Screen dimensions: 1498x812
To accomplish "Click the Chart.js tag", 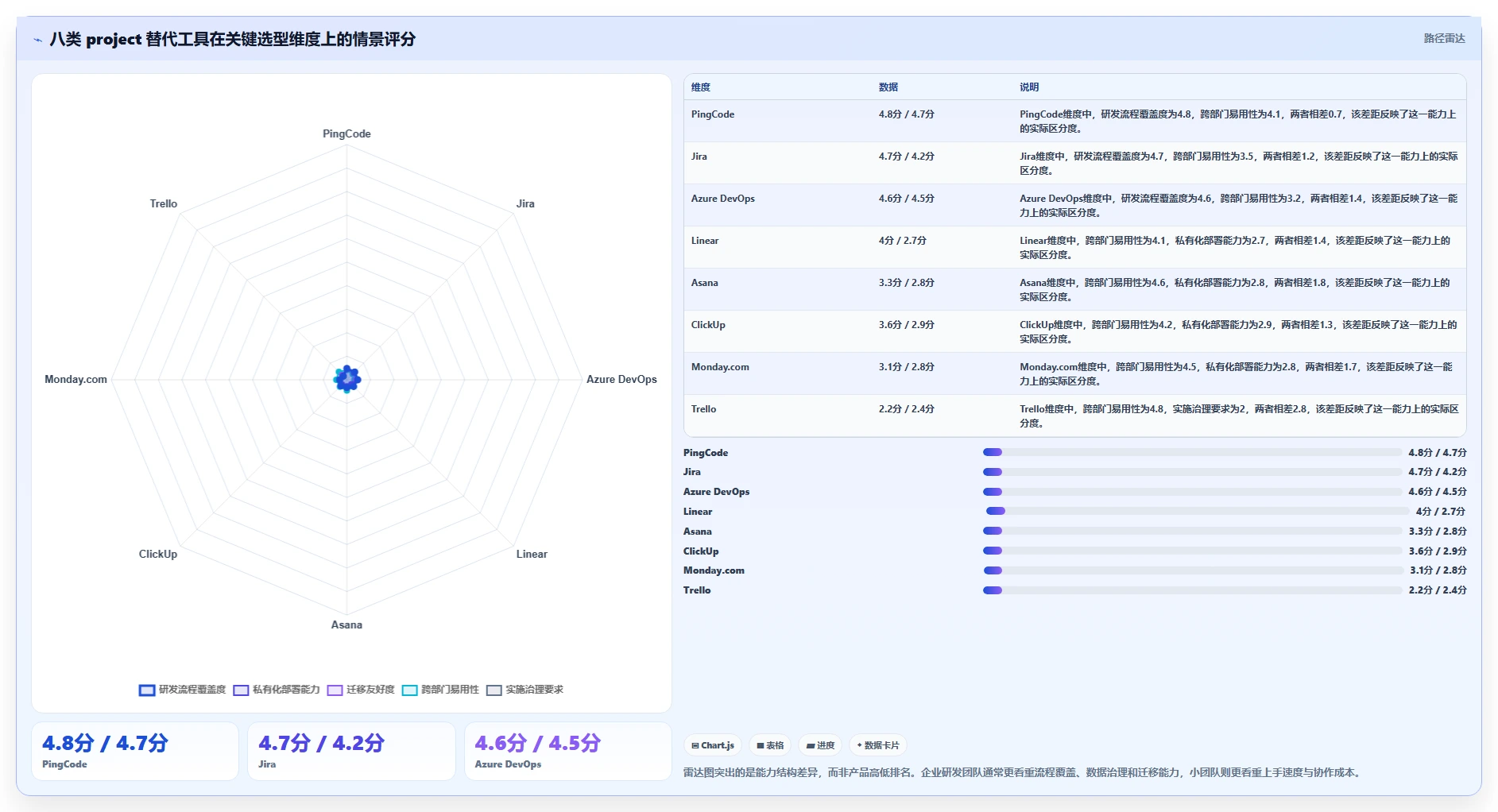I will (x=713, y=745).
